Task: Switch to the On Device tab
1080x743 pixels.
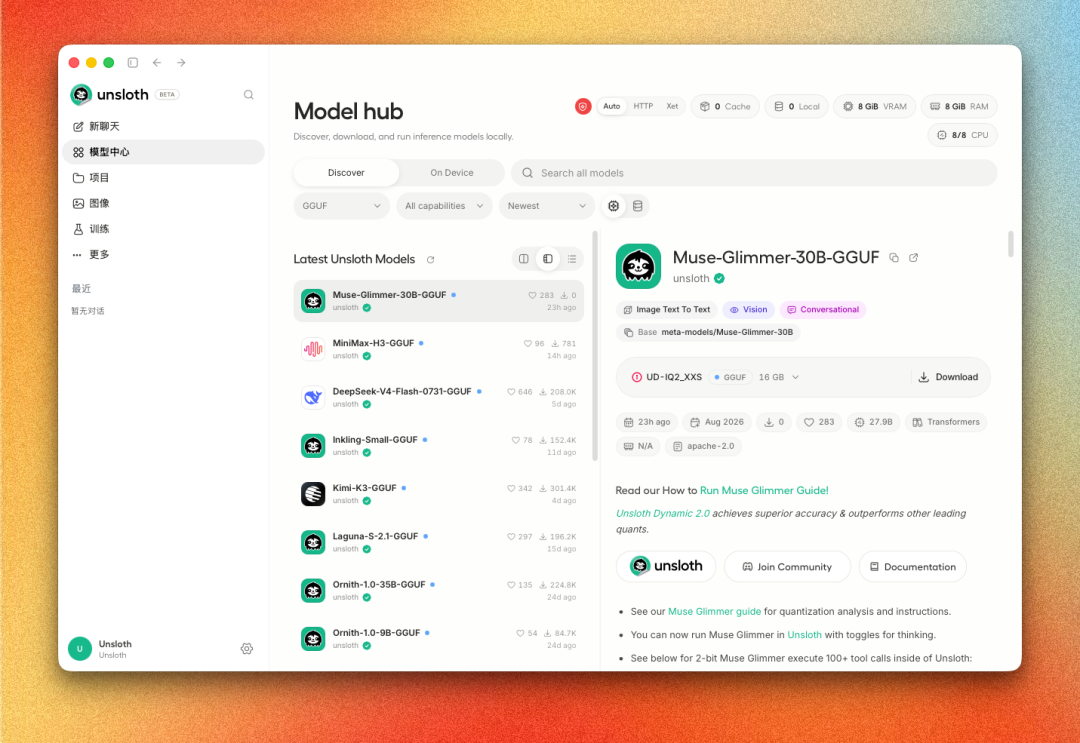Action: 452,173
